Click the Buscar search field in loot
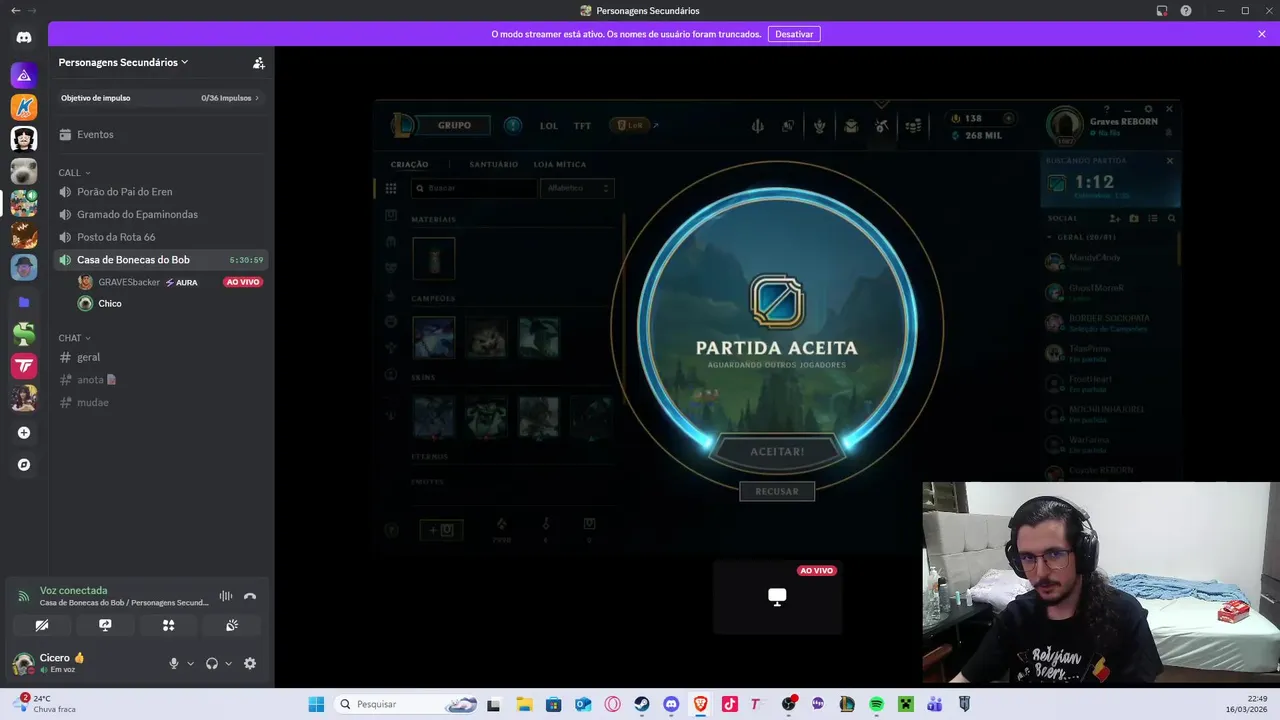Viewport: 1280px width, 720px height. [x=474, y=188]
